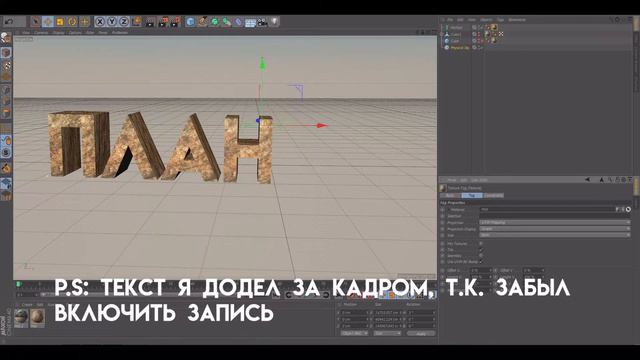
Task: Open Object Manager Bookmarks menu
Action: click(x=517, y=20)
